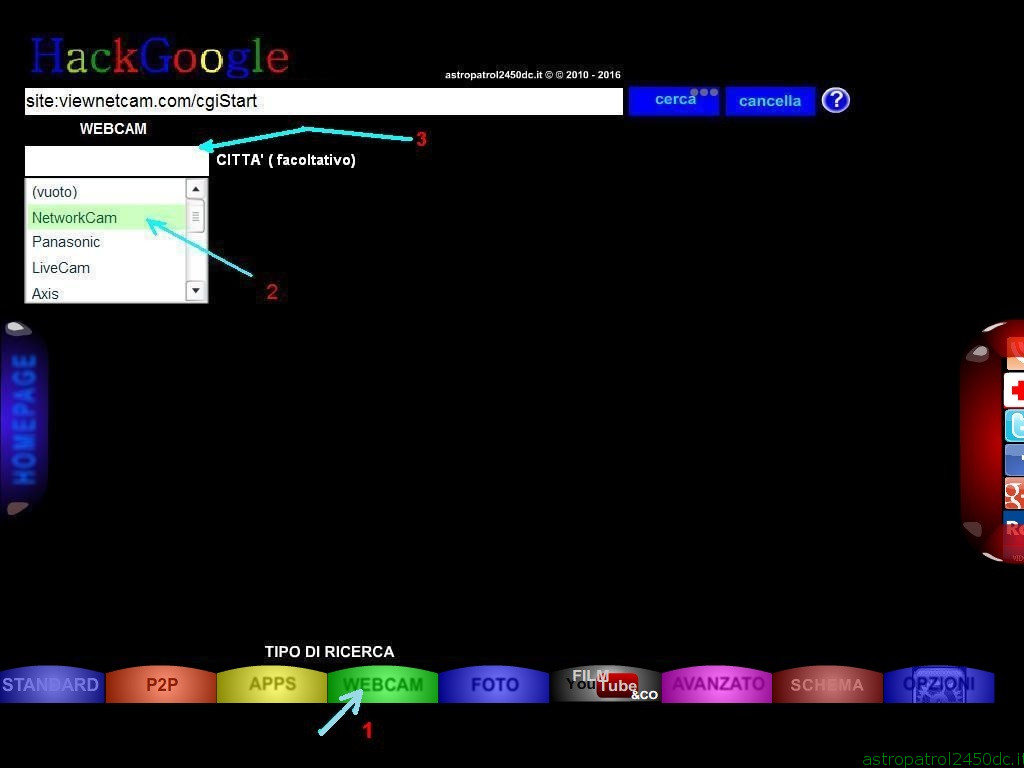Choose NetworkCam from the webcam list
This screenshot has width=1024, height=768.
106,217
